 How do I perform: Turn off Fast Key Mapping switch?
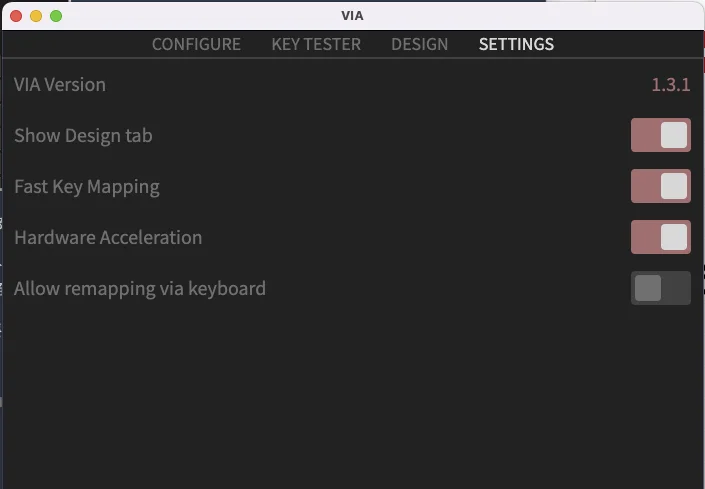[660, 186]
